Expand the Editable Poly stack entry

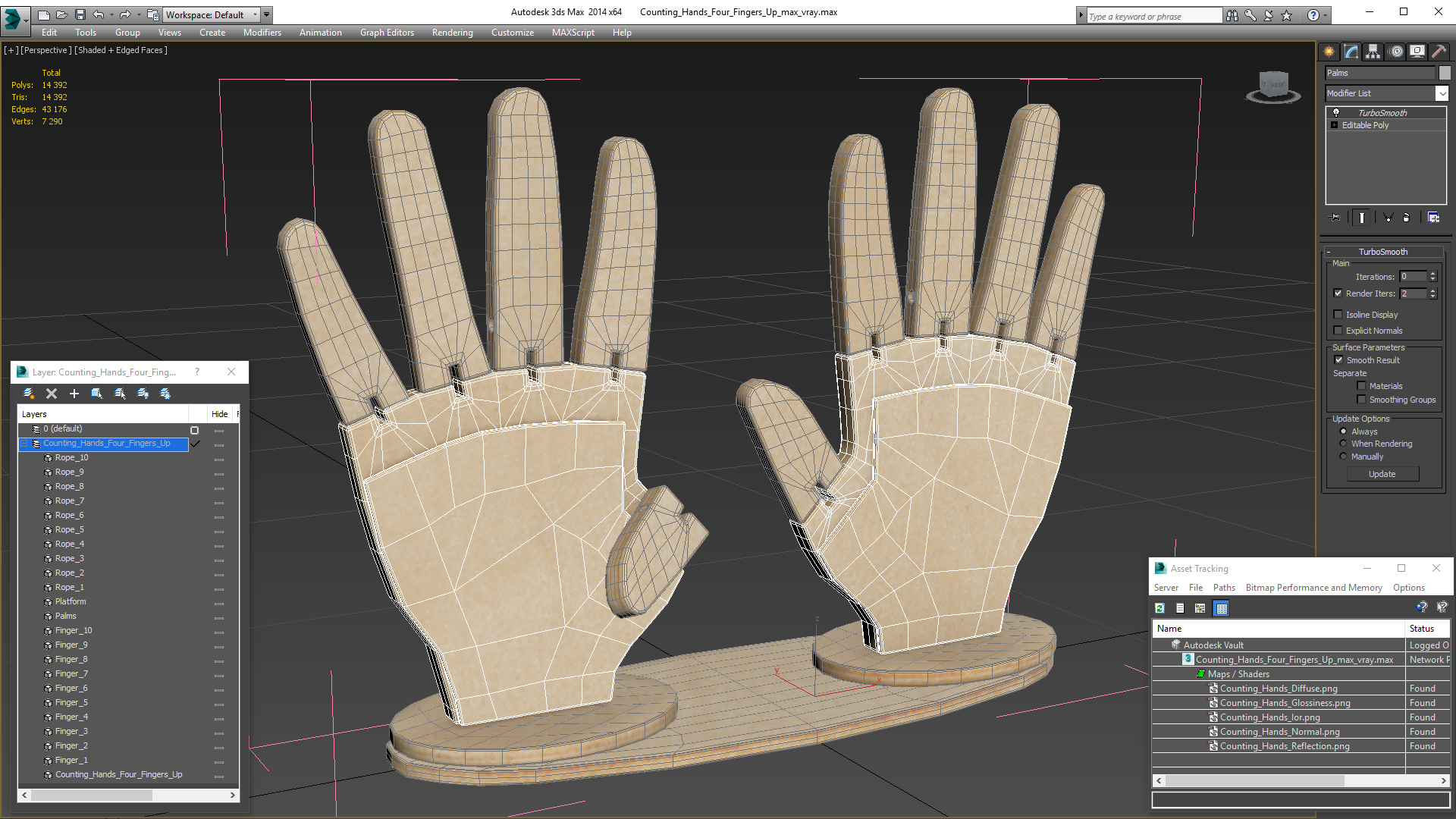pos(1334,125)
